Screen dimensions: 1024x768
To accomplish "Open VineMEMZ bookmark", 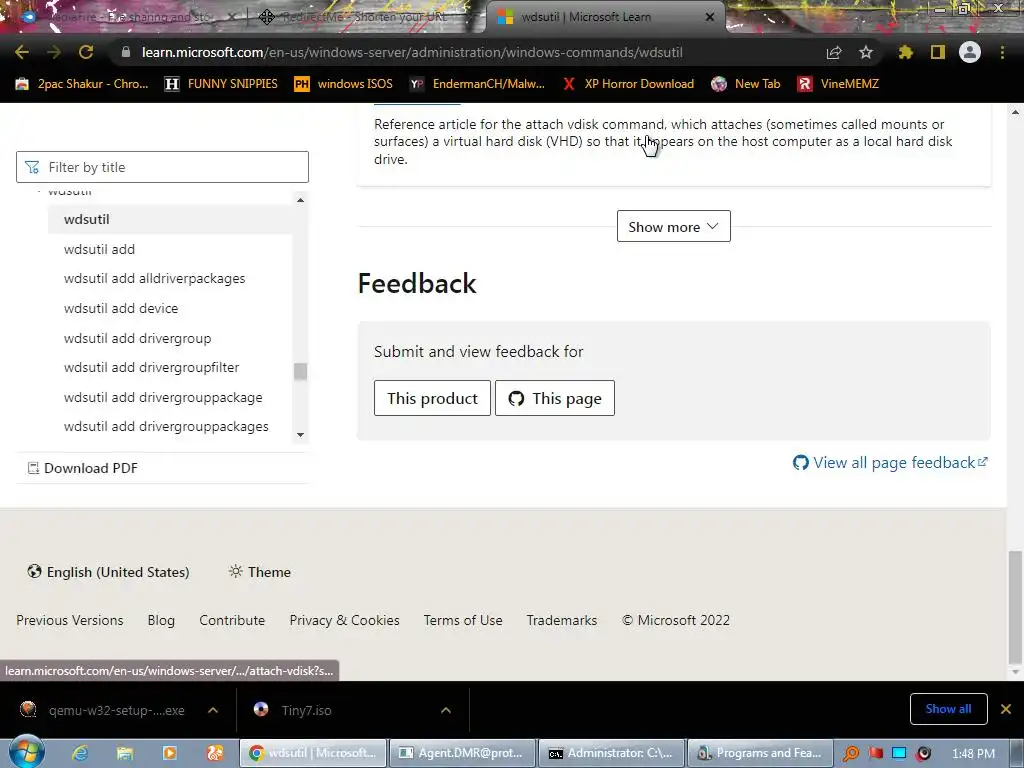I will [839, 84].
